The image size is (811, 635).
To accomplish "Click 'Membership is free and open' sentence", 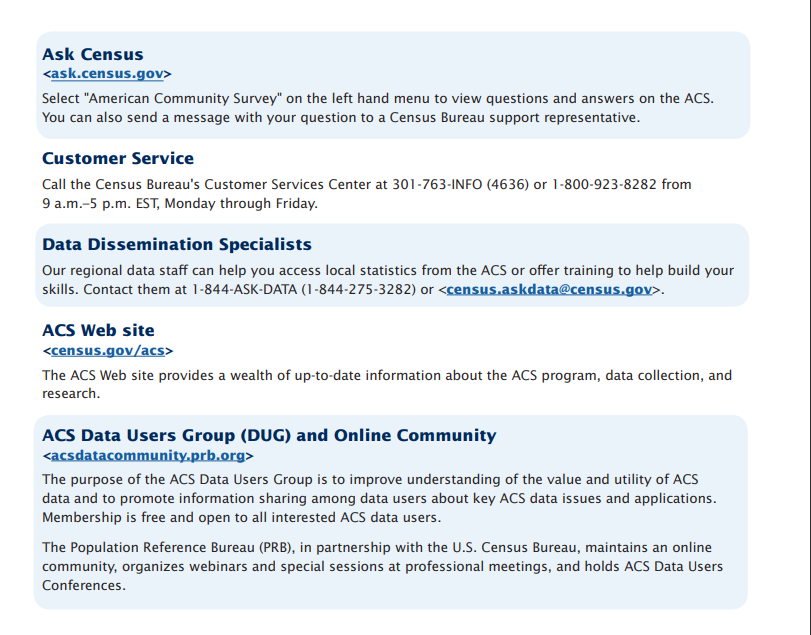I will click(x=242, y=518).
